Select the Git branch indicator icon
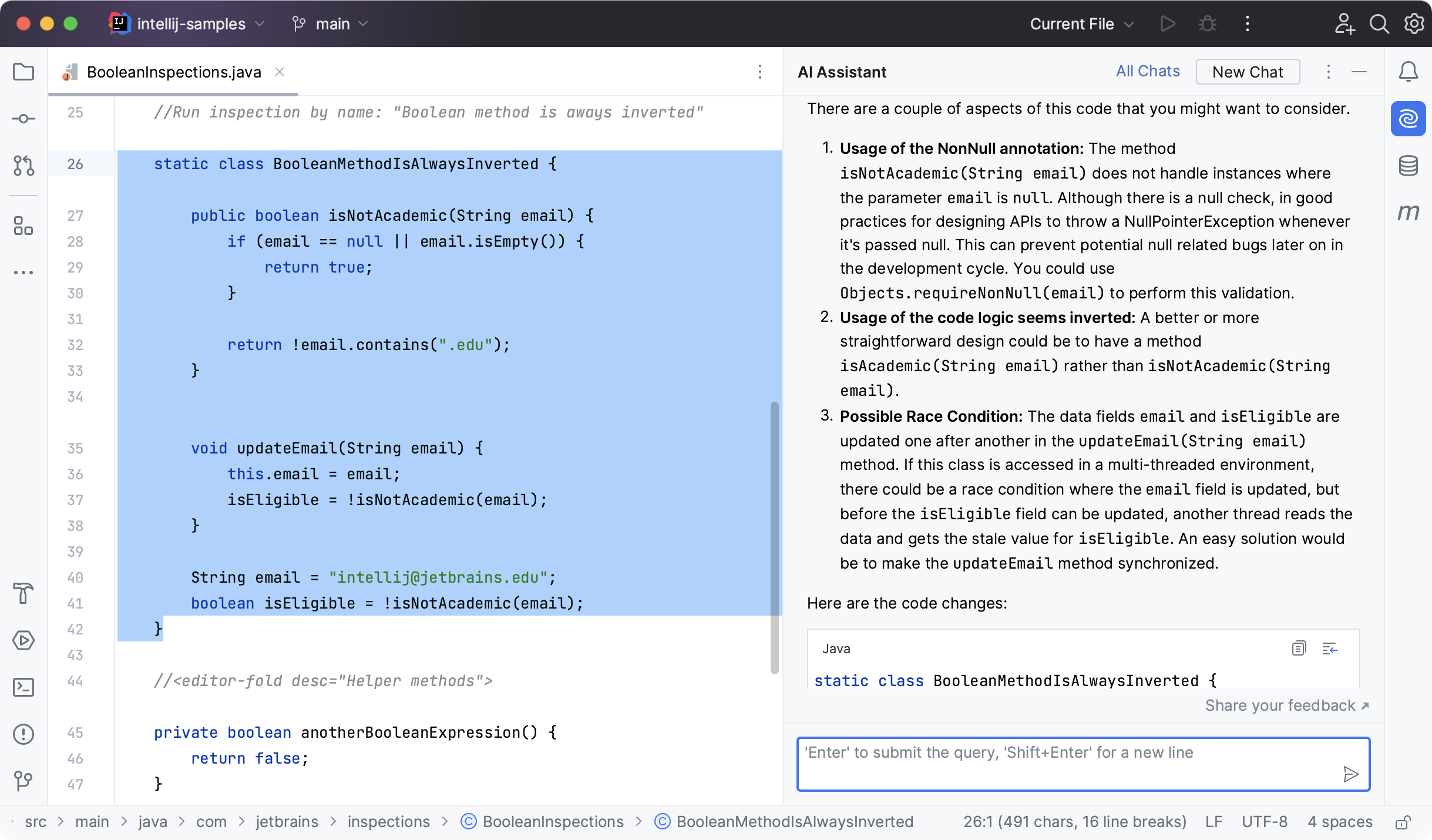This screenshot has width=1432, height=840. coord(298,23)
